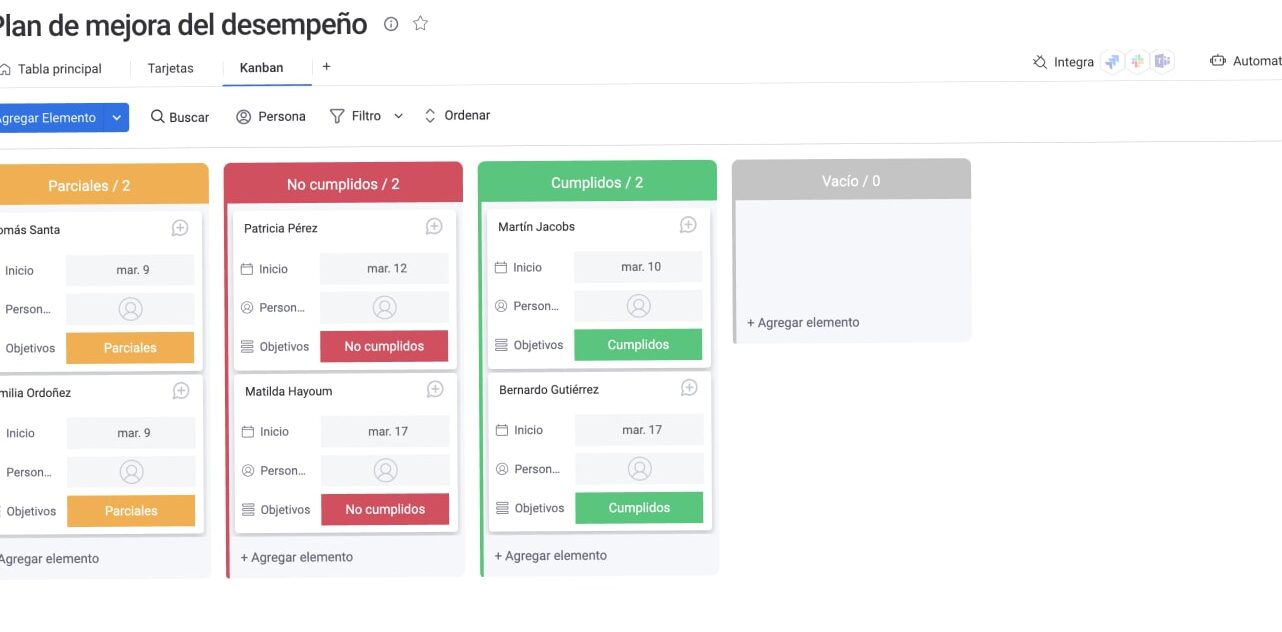Viewport: 1282px width, 632px height.
Task: Open conversation bubble on Bernardo Gutiérrez card
Action: 689,387
